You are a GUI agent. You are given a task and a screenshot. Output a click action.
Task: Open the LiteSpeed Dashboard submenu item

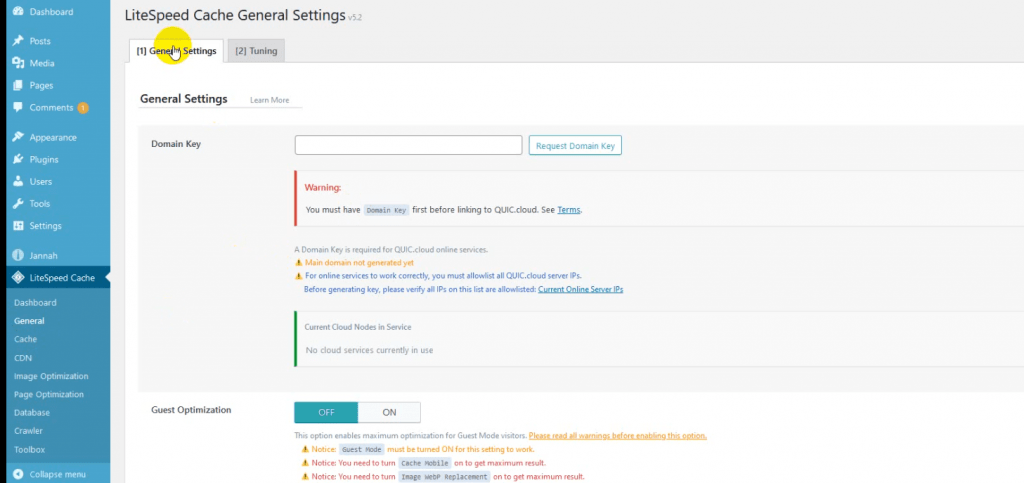(35, 303)
